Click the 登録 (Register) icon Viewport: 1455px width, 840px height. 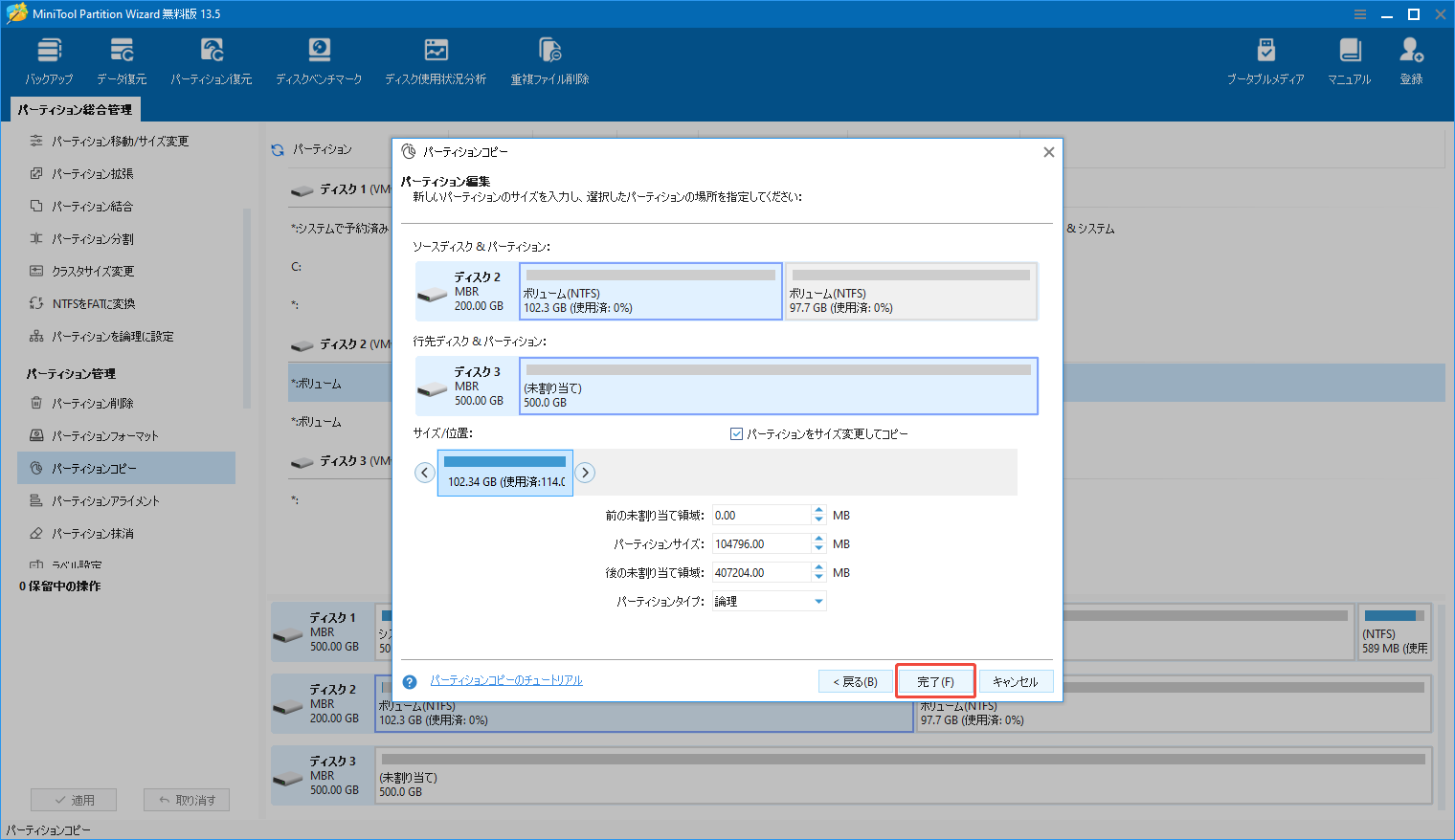pos(1410,57)
